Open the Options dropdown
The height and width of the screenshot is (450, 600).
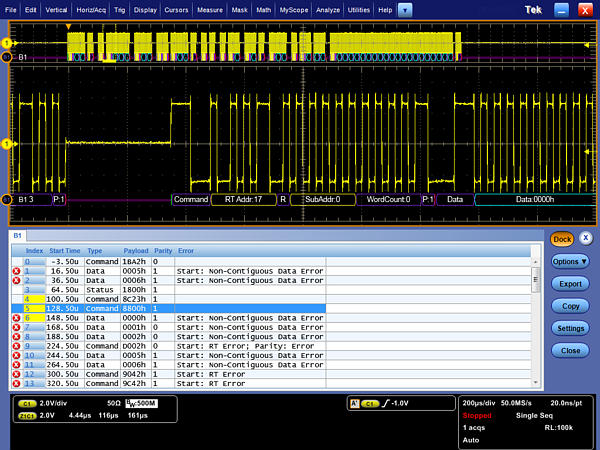[x=570, y=261]
